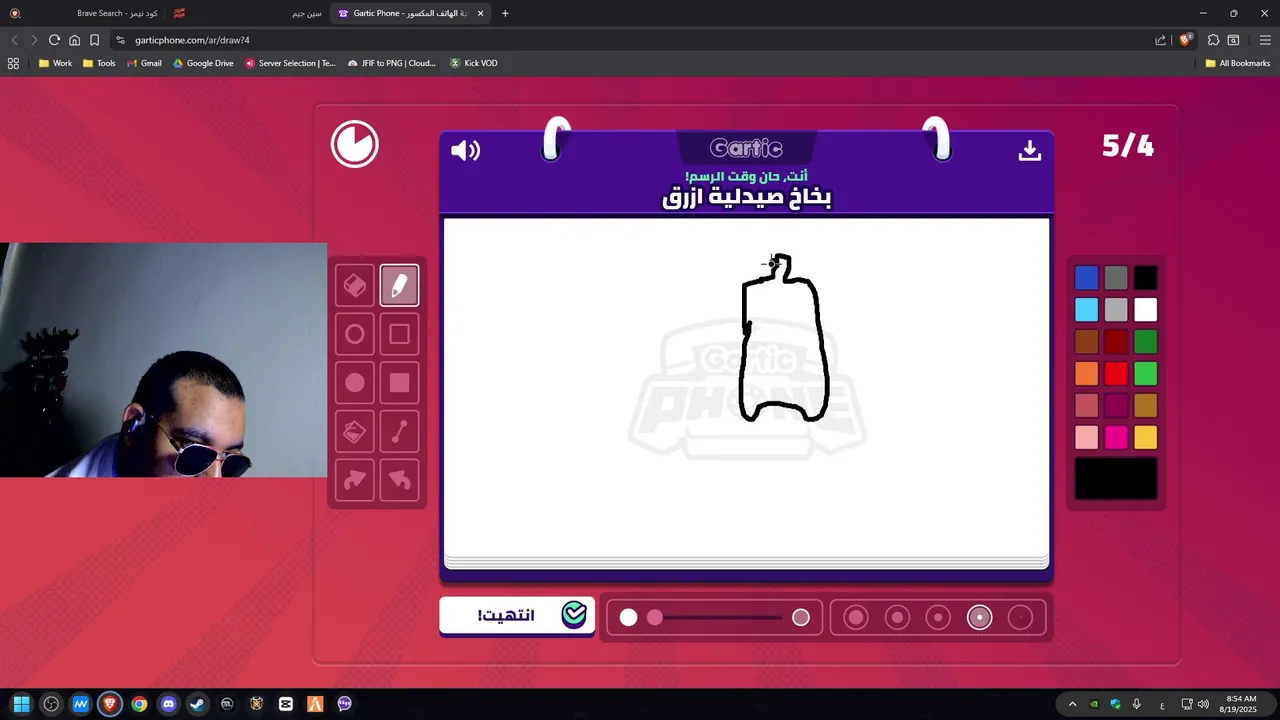
Task: Open the Work bookmarks folder
Action: click(55, 63)
